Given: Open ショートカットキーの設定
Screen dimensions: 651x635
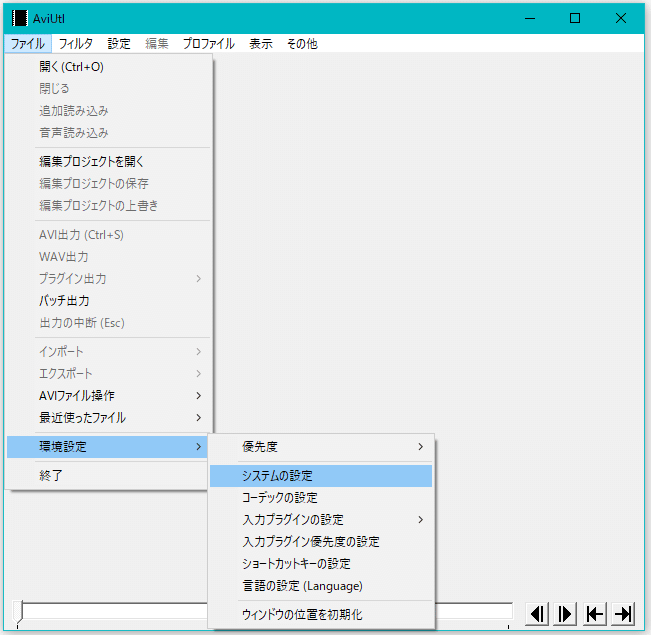Looking at the screenshot, I should (x=321, y=564).
